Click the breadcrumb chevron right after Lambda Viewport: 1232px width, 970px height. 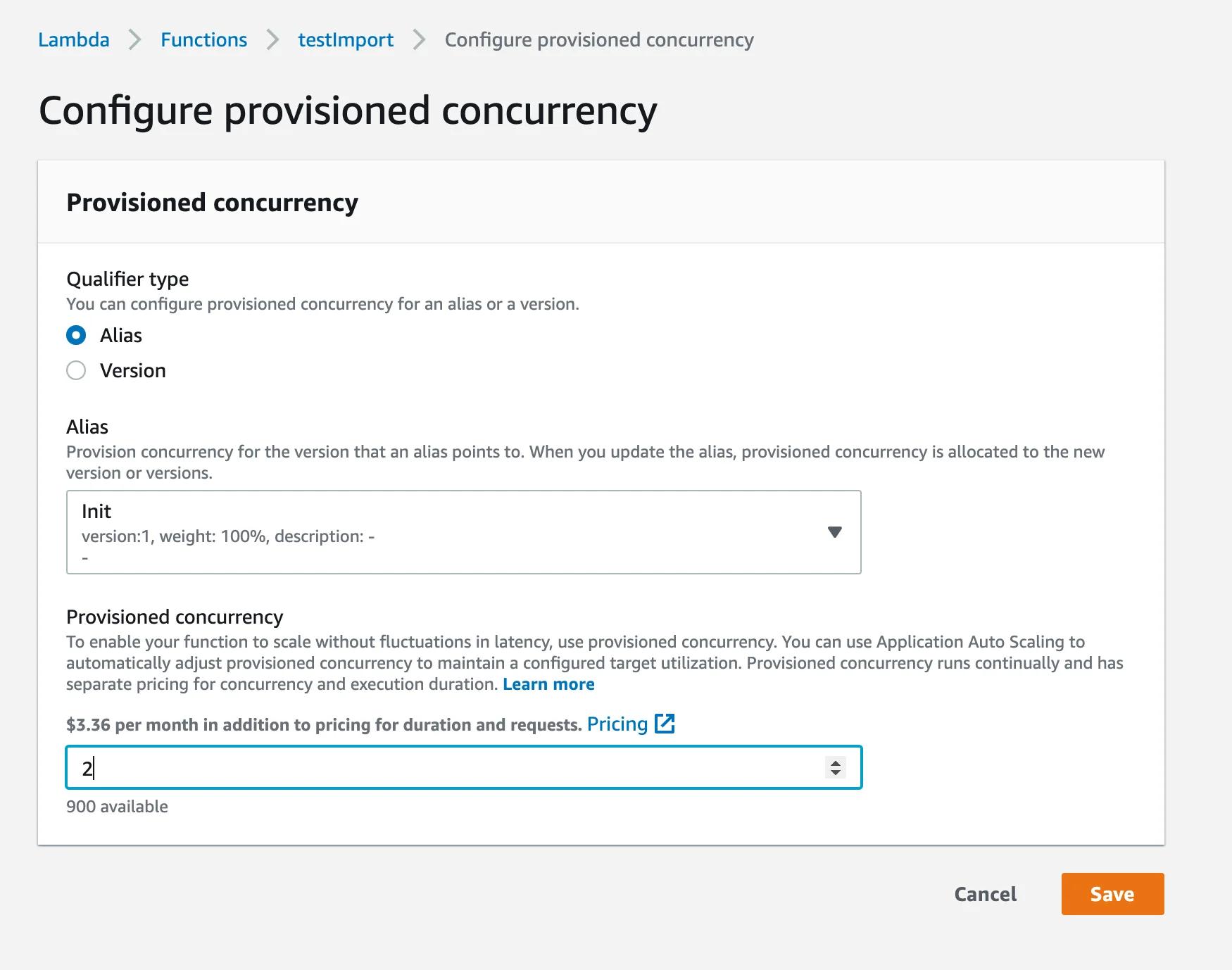tap(134, 40)
